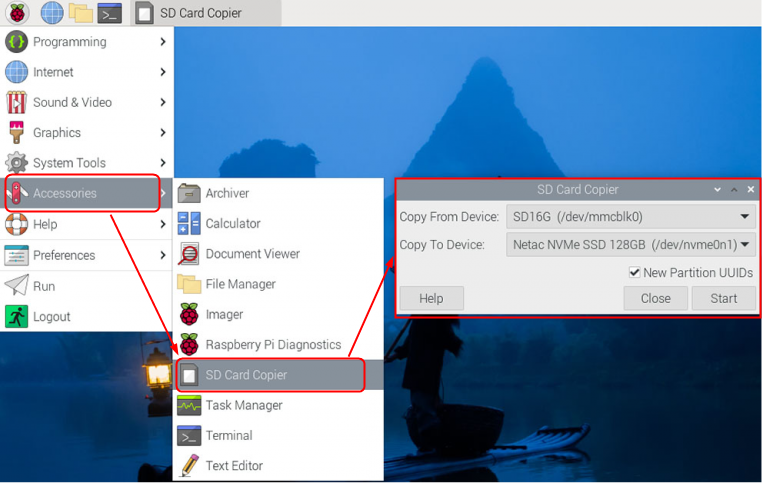Expand the Sound & Video submenu
This screenshot has height=483, width=762.
(x=86, y=102)
